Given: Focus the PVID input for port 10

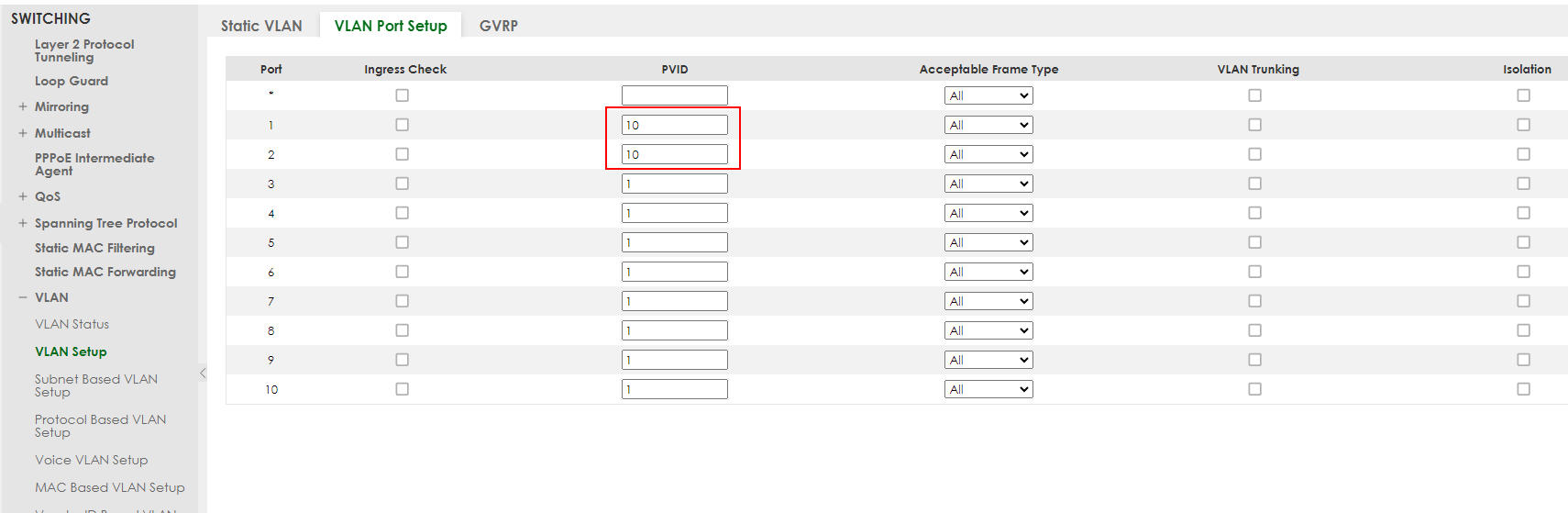Looking at the screenshot, I should click(x=674, y=389).
